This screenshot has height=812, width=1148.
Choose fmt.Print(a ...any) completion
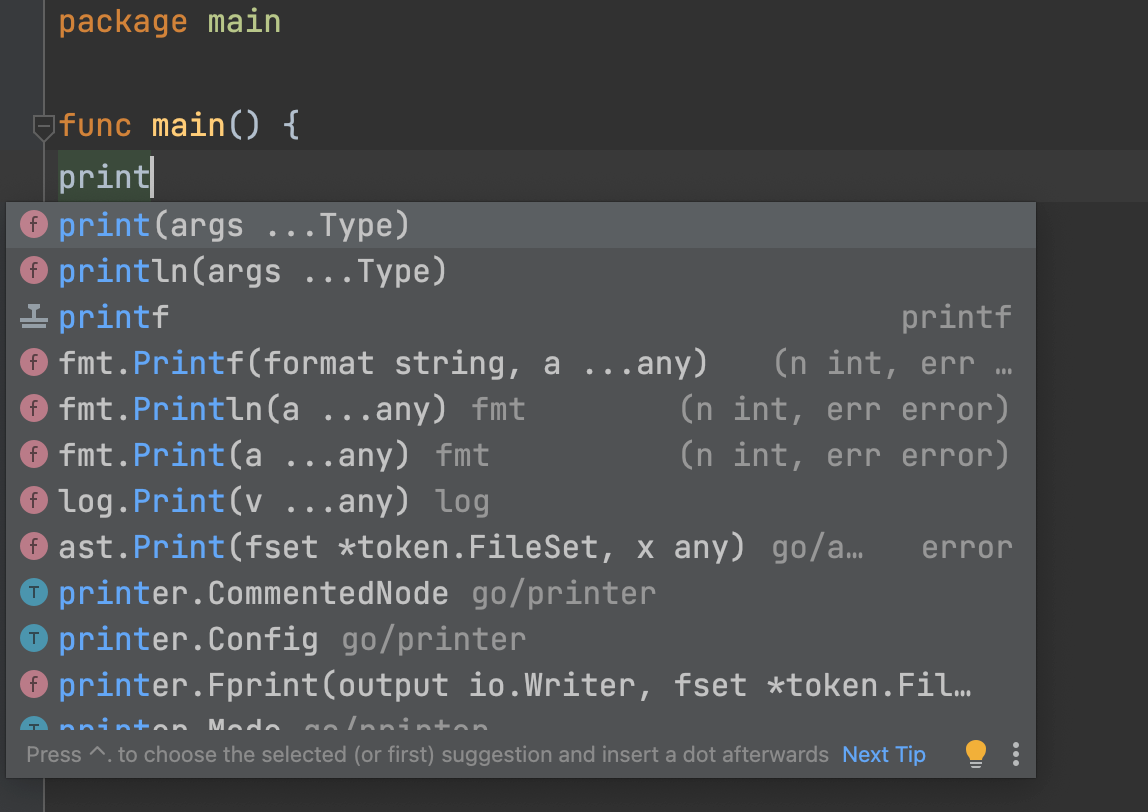[x=234, y=456]
